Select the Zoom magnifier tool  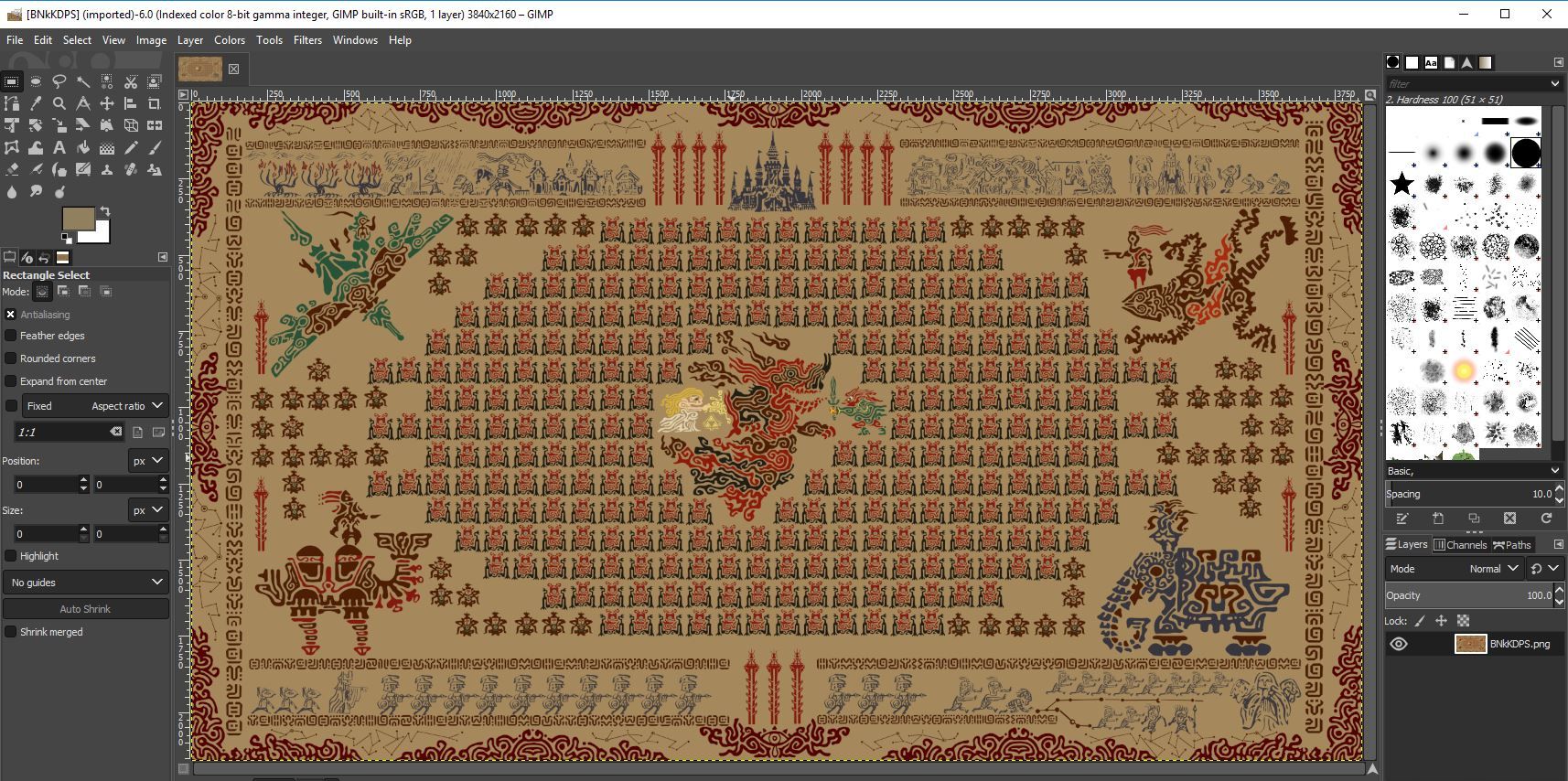pos(59,103)
